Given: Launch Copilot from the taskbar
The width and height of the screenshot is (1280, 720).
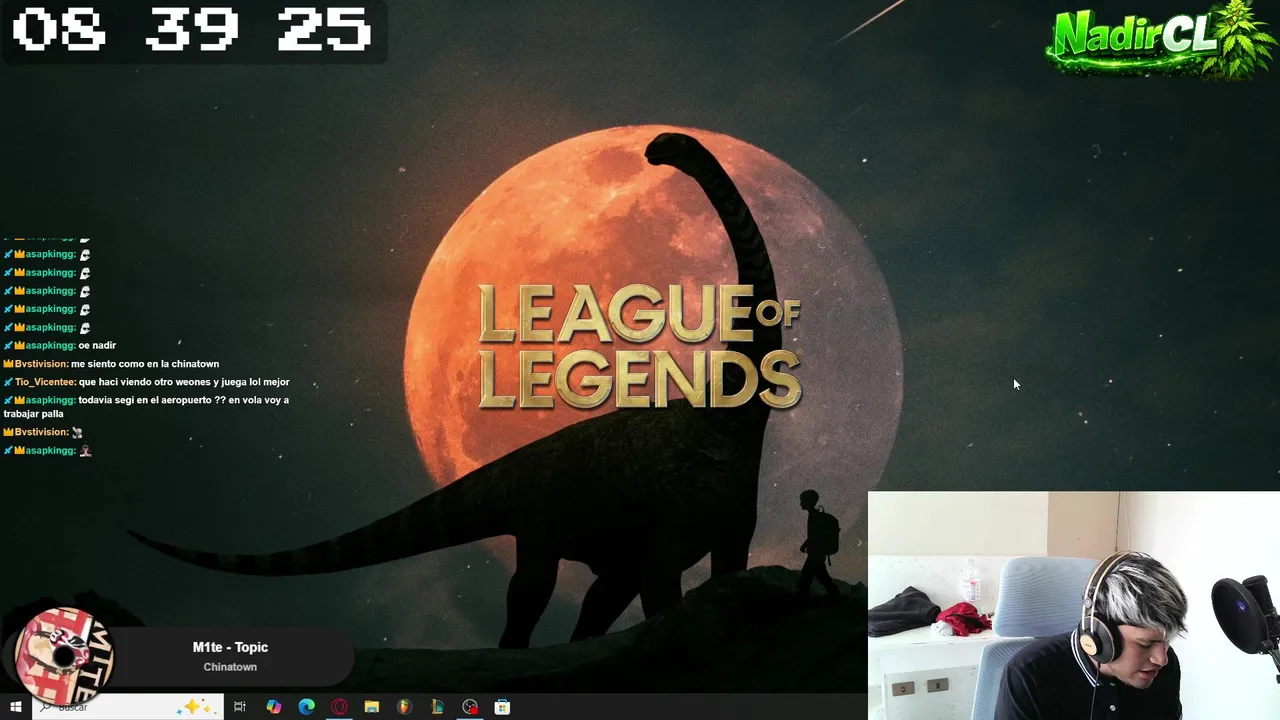Looking at the screenshot, I should tap(274, 707).
